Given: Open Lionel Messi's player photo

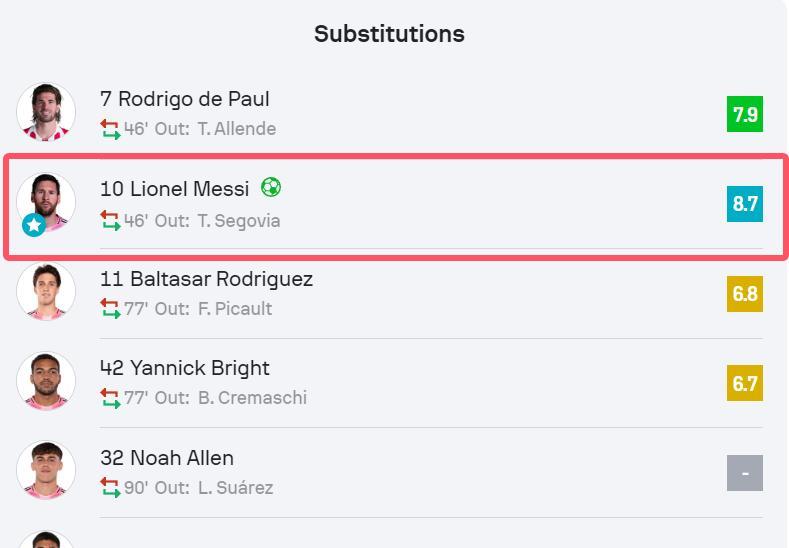Looking at the screenshot, I should (47, 201).
